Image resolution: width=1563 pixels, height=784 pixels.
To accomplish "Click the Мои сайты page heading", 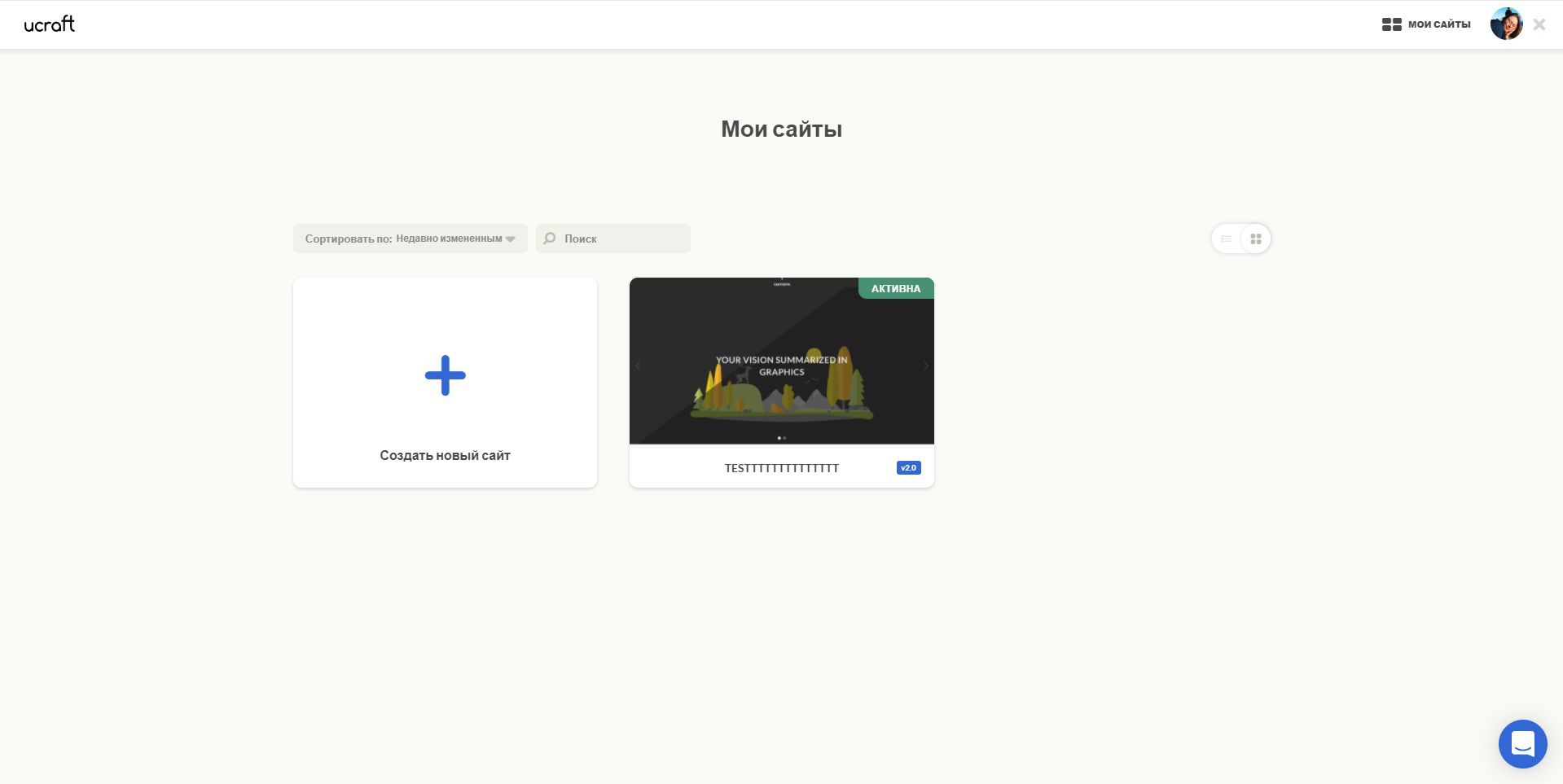I will (x=782, y=129).
